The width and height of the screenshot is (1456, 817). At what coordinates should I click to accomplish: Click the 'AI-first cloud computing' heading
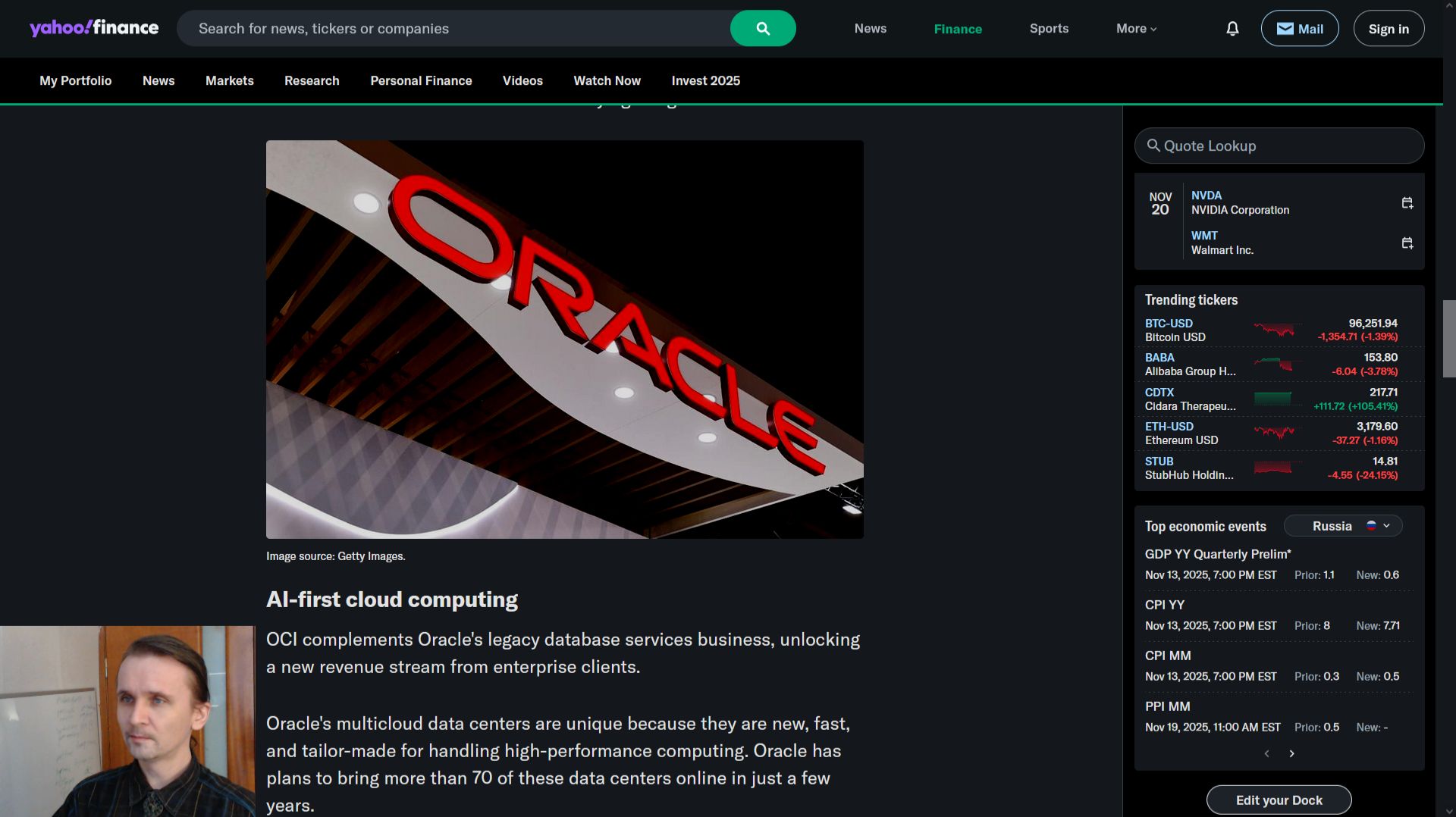(392, 599)
